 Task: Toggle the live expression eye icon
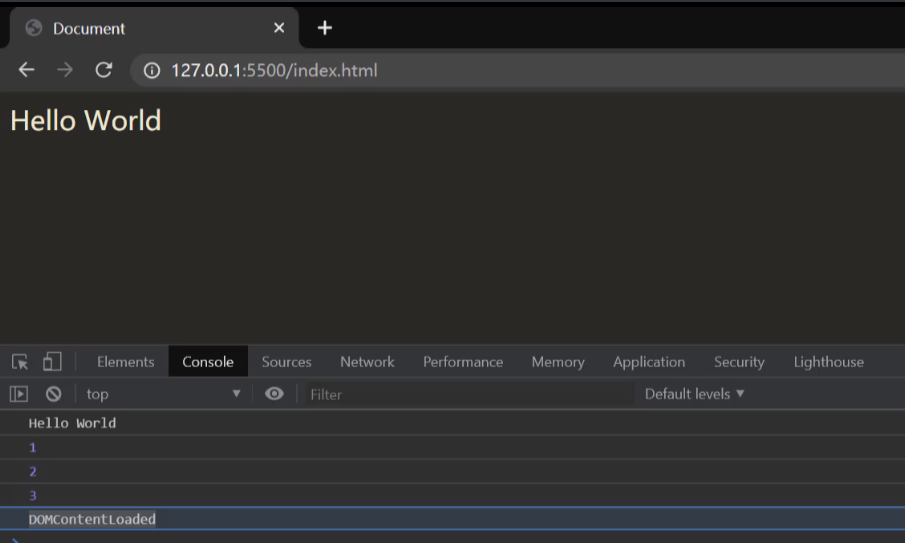(274, 394)
